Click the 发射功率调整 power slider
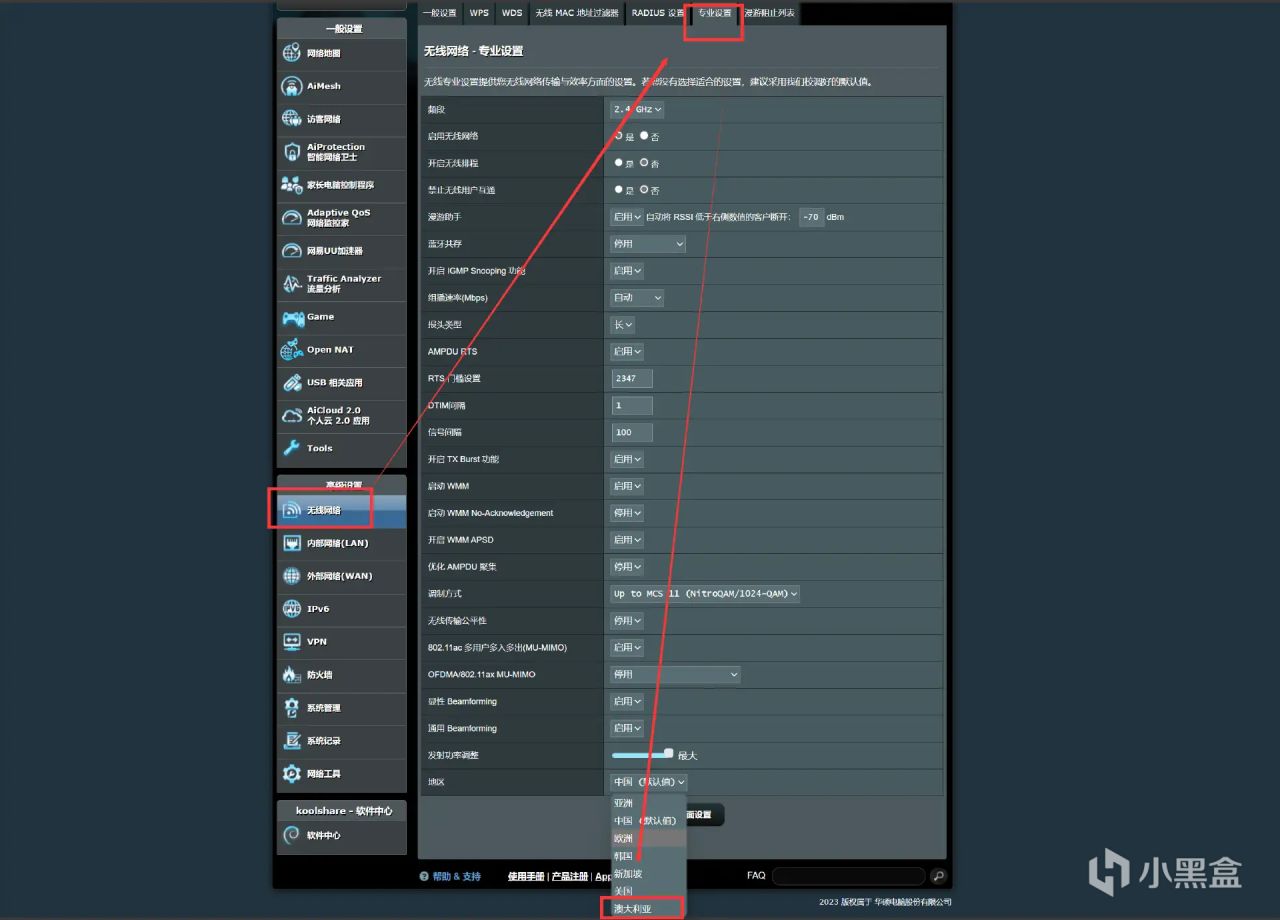This screenshot has height=920, width=1280. (642, 755)
